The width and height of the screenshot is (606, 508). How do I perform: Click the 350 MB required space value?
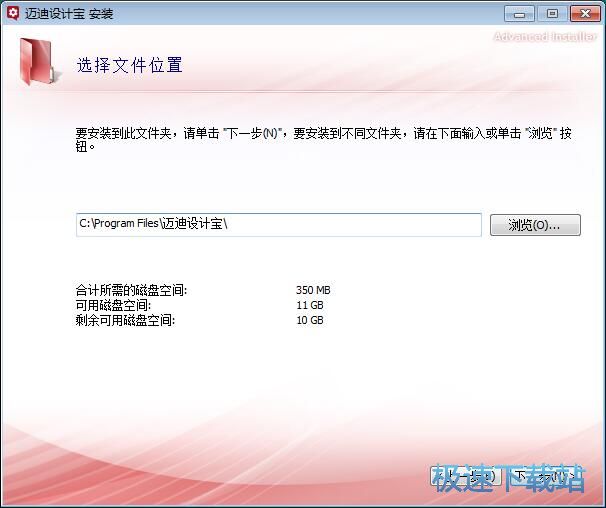pos(313,290)
